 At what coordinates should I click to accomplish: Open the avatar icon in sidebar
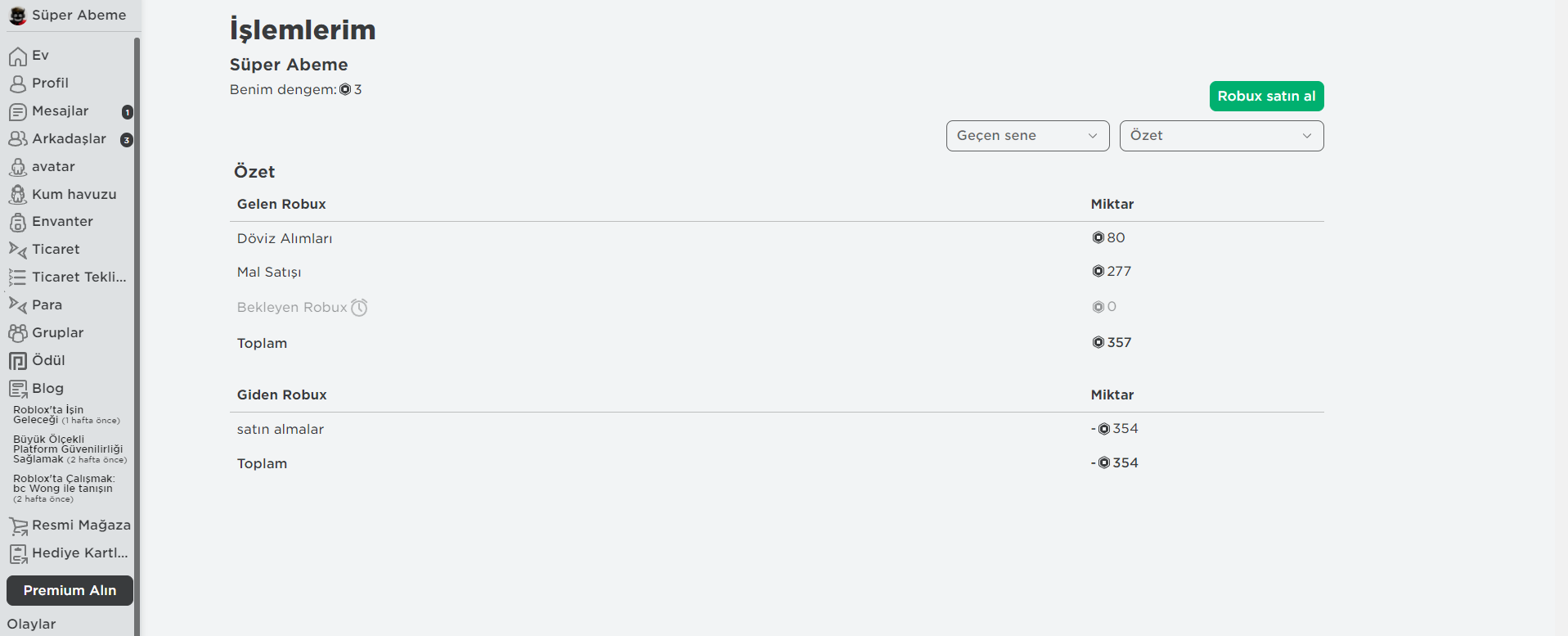click(18, 167)
